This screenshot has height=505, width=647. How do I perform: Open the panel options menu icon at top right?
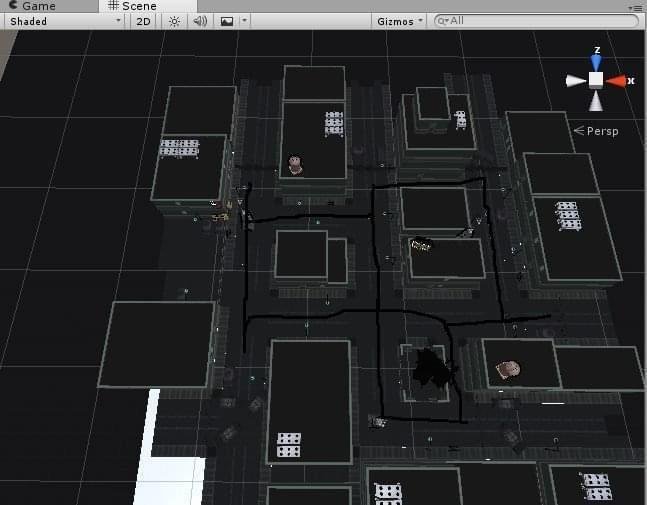click(x=634, y=7)
